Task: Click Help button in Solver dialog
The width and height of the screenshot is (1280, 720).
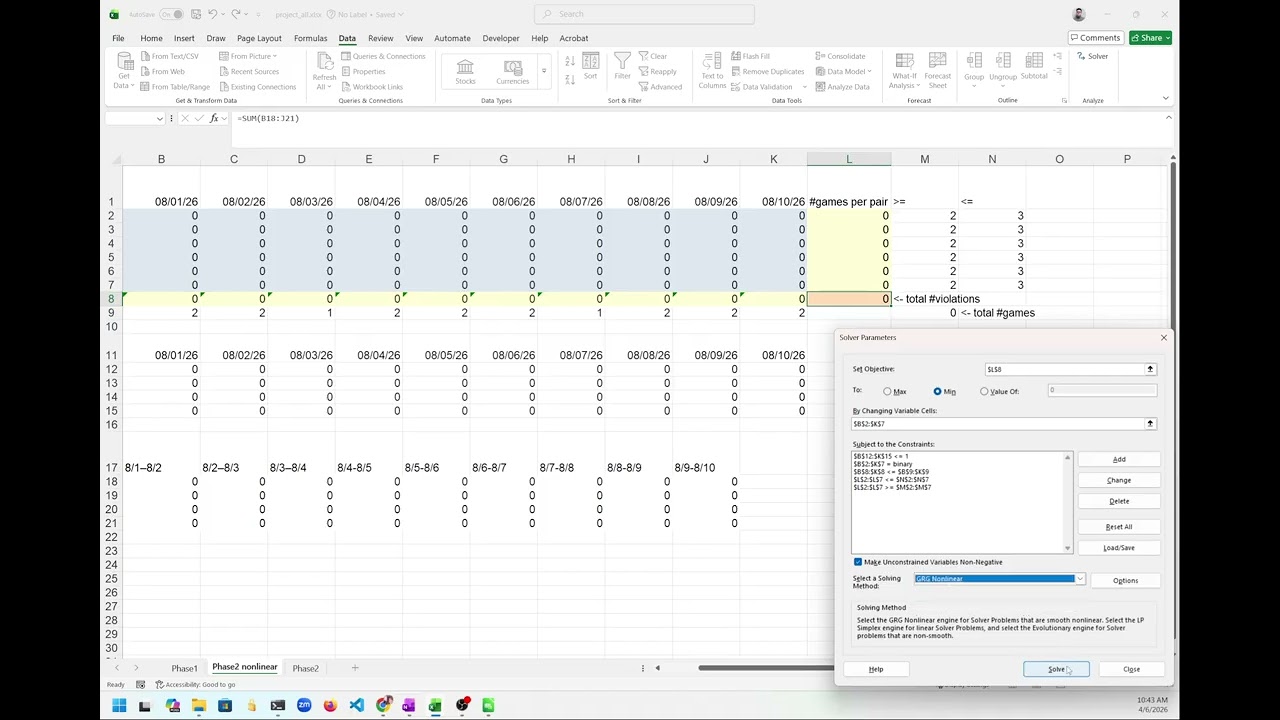Action: 876,669
